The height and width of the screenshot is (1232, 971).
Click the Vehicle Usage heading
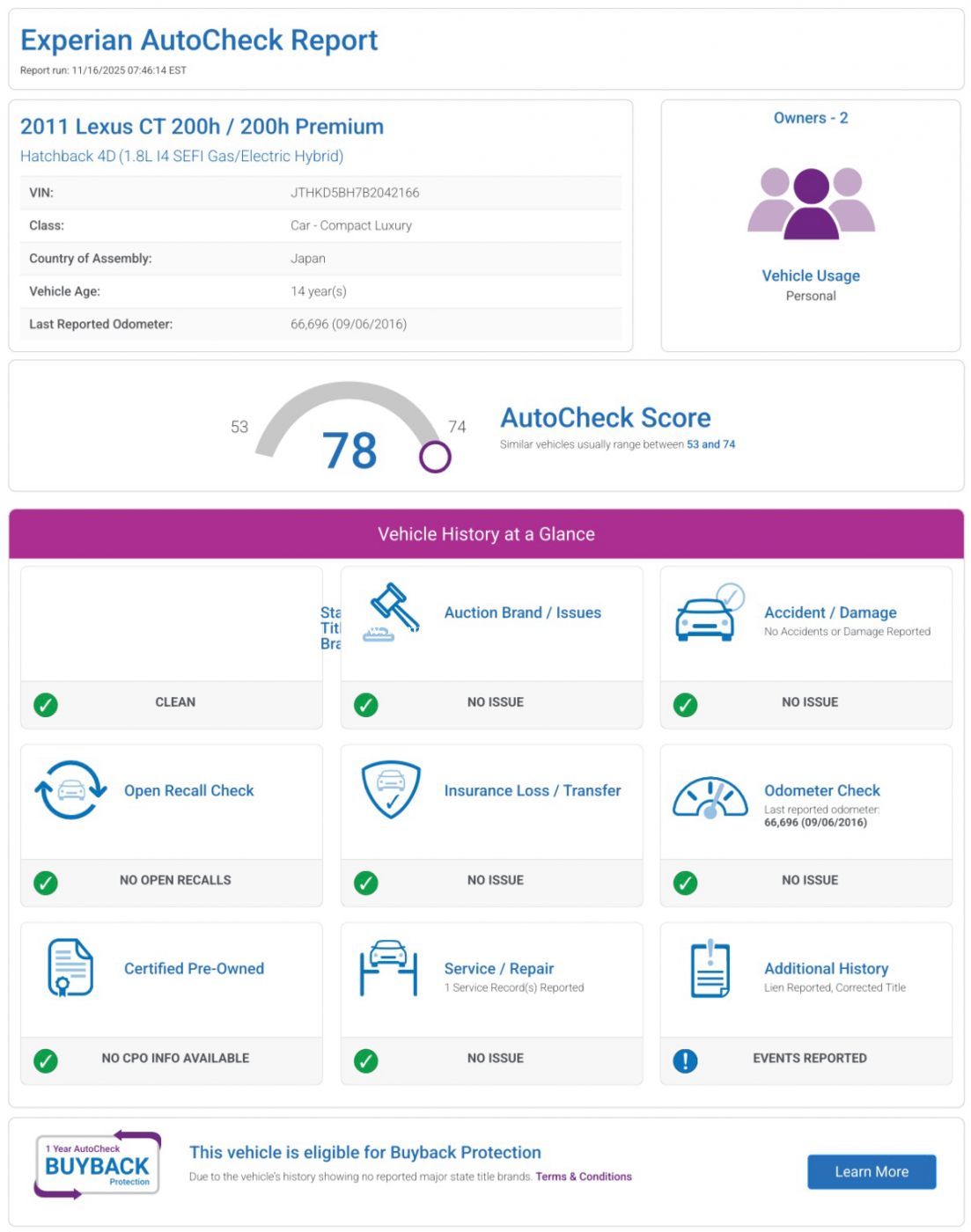coord(810,275)
